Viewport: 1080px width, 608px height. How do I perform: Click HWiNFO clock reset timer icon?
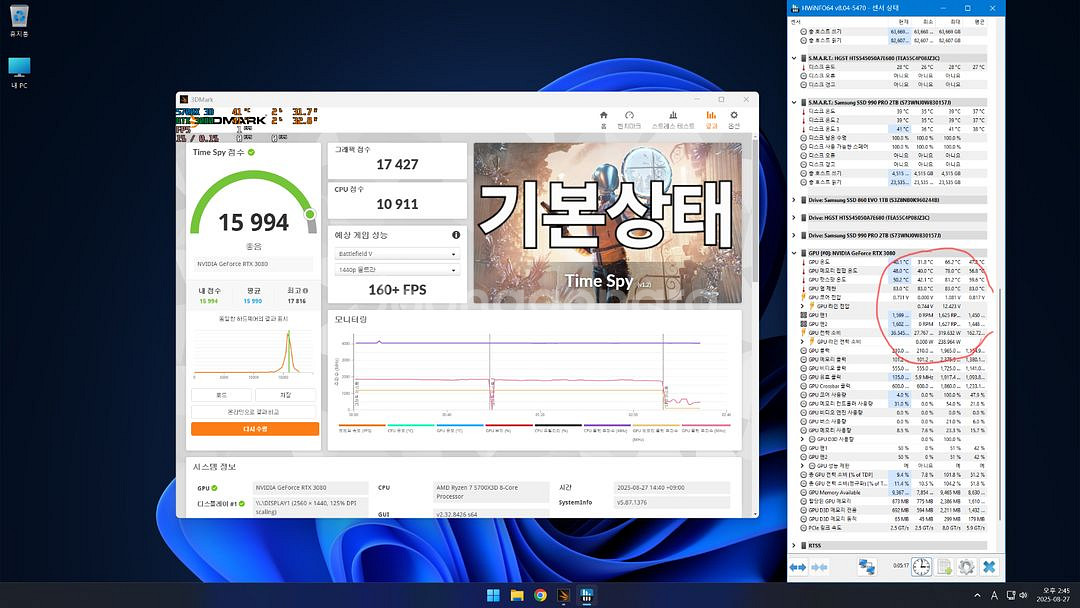pos(922,567)
